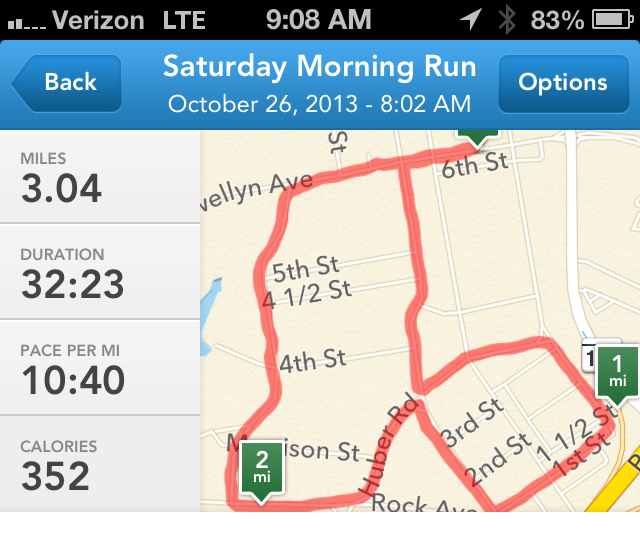Select the CALORIES 352 stat panel
Screen dimensions: 640x535
click(100, 464)
